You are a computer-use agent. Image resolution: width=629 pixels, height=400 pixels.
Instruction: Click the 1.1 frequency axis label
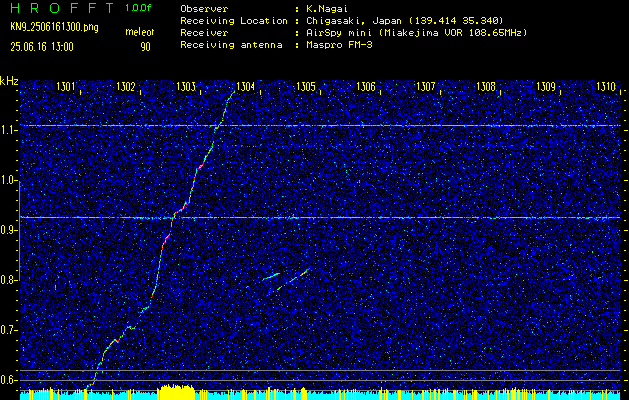pyautogui.click(x=6, y=131)
